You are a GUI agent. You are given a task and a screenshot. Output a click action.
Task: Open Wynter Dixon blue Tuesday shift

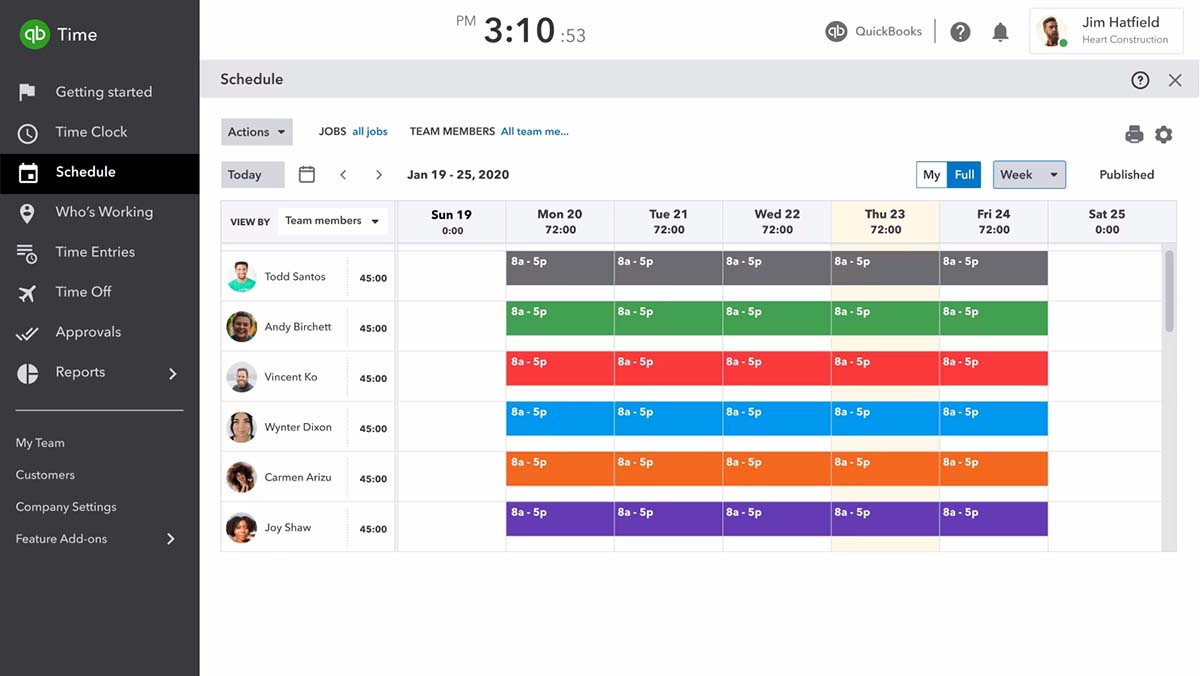(x=668, y=418)
